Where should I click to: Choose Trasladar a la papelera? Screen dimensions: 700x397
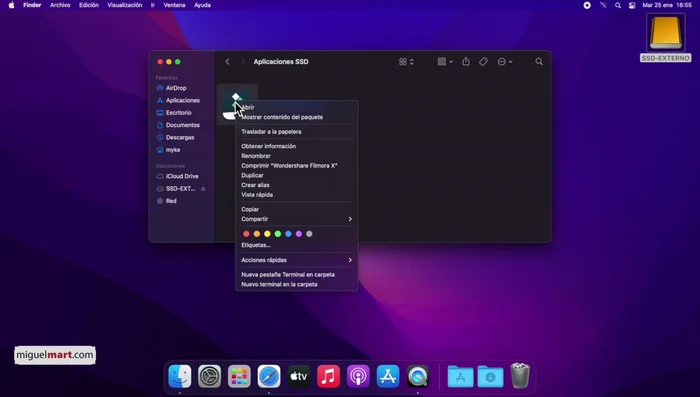click(x=296, y=132)
